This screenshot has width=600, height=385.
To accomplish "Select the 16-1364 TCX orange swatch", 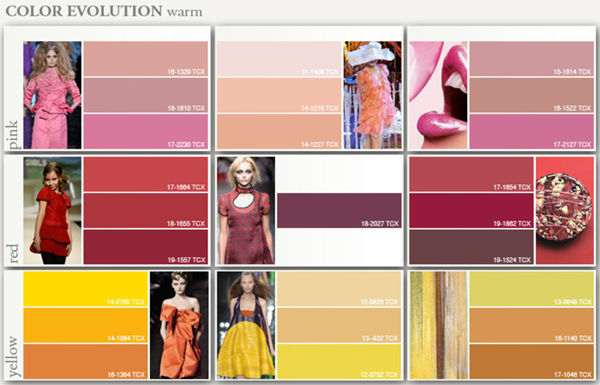I will point(86,362).
